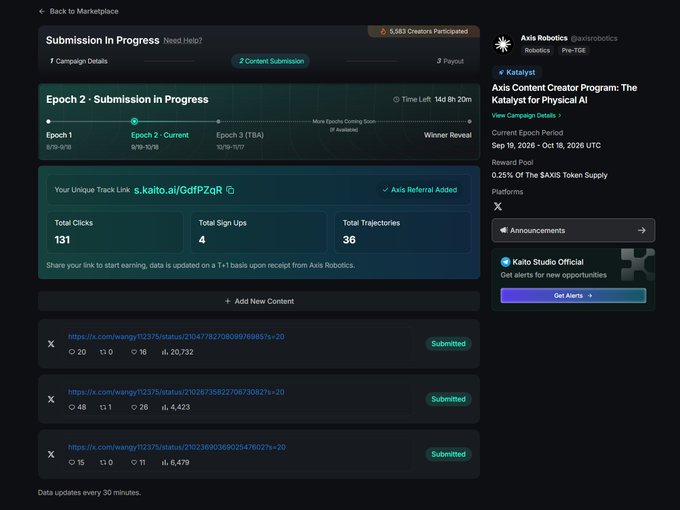Click the Axis Referral Added badge
Viewport: 680px width, 510px height.
click(419, 190)
